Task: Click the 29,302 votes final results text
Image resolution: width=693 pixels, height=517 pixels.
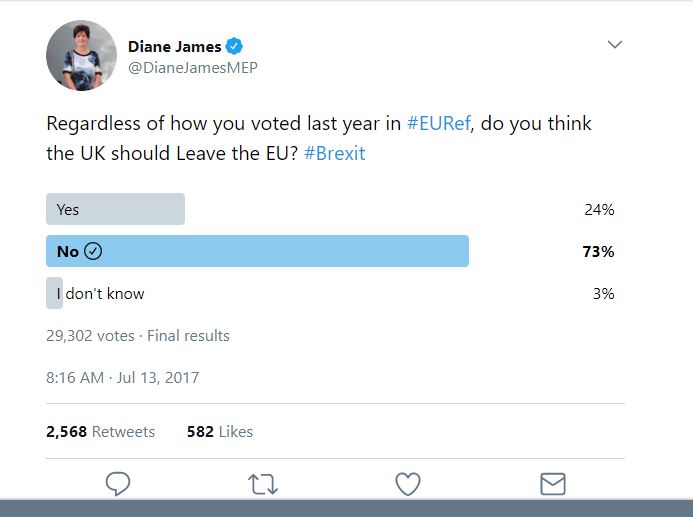Action: click(x=138, y=336)
